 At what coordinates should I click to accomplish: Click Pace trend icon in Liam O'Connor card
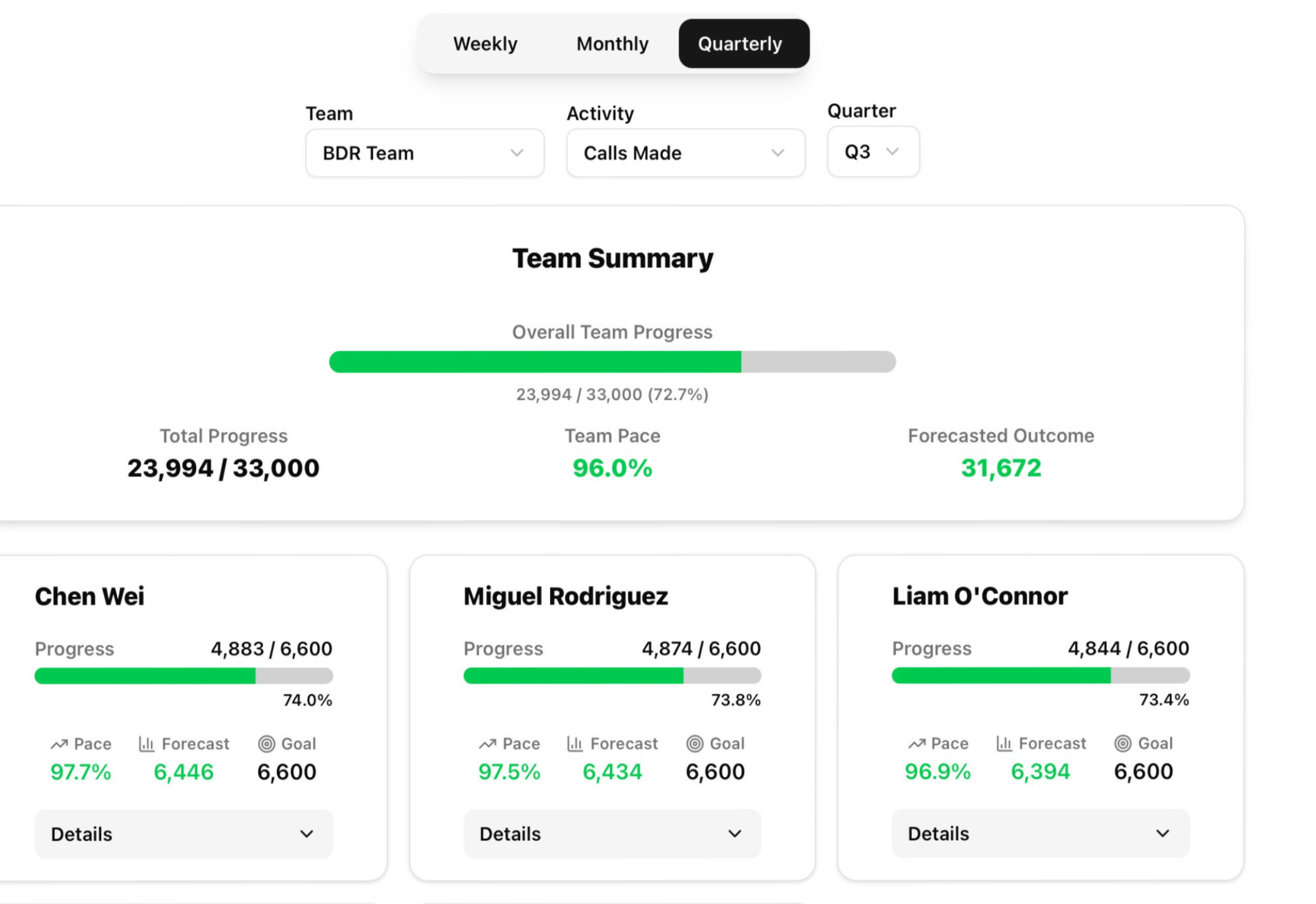pos(916,744)
